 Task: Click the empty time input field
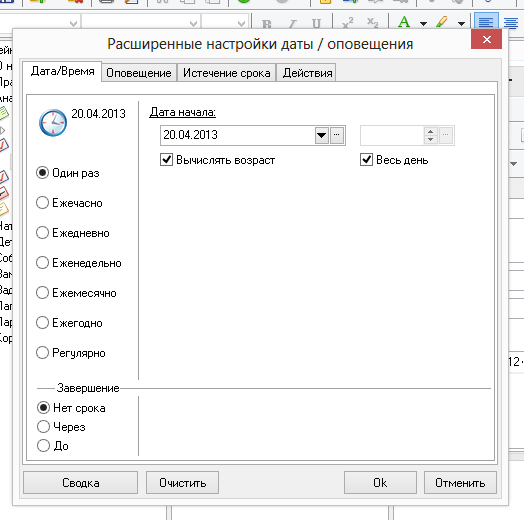click(392, 135)
